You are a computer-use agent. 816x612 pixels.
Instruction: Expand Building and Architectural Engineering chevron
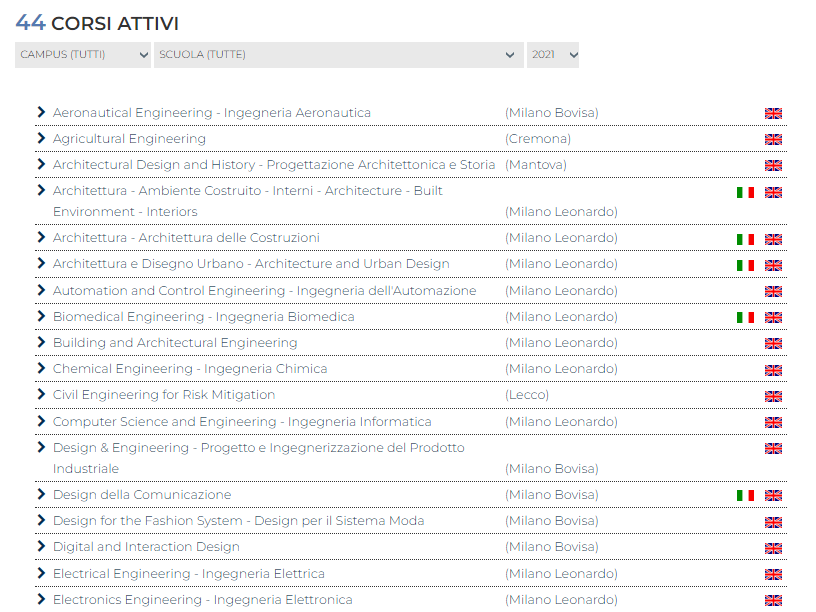(x=42, y=342)
